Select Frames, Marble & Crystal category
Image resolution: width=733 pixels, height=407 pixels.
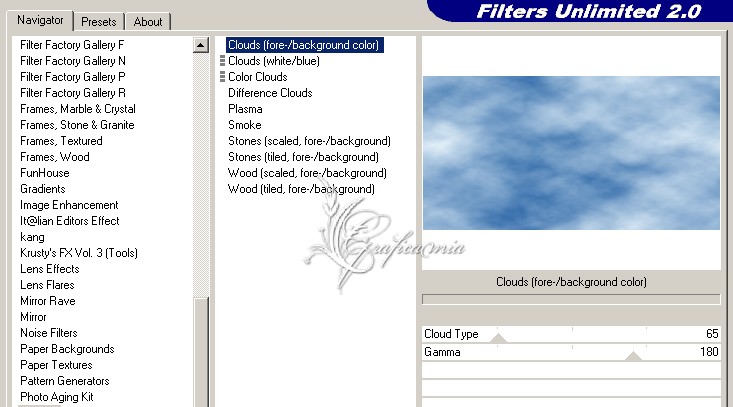(x=78, y=109)
